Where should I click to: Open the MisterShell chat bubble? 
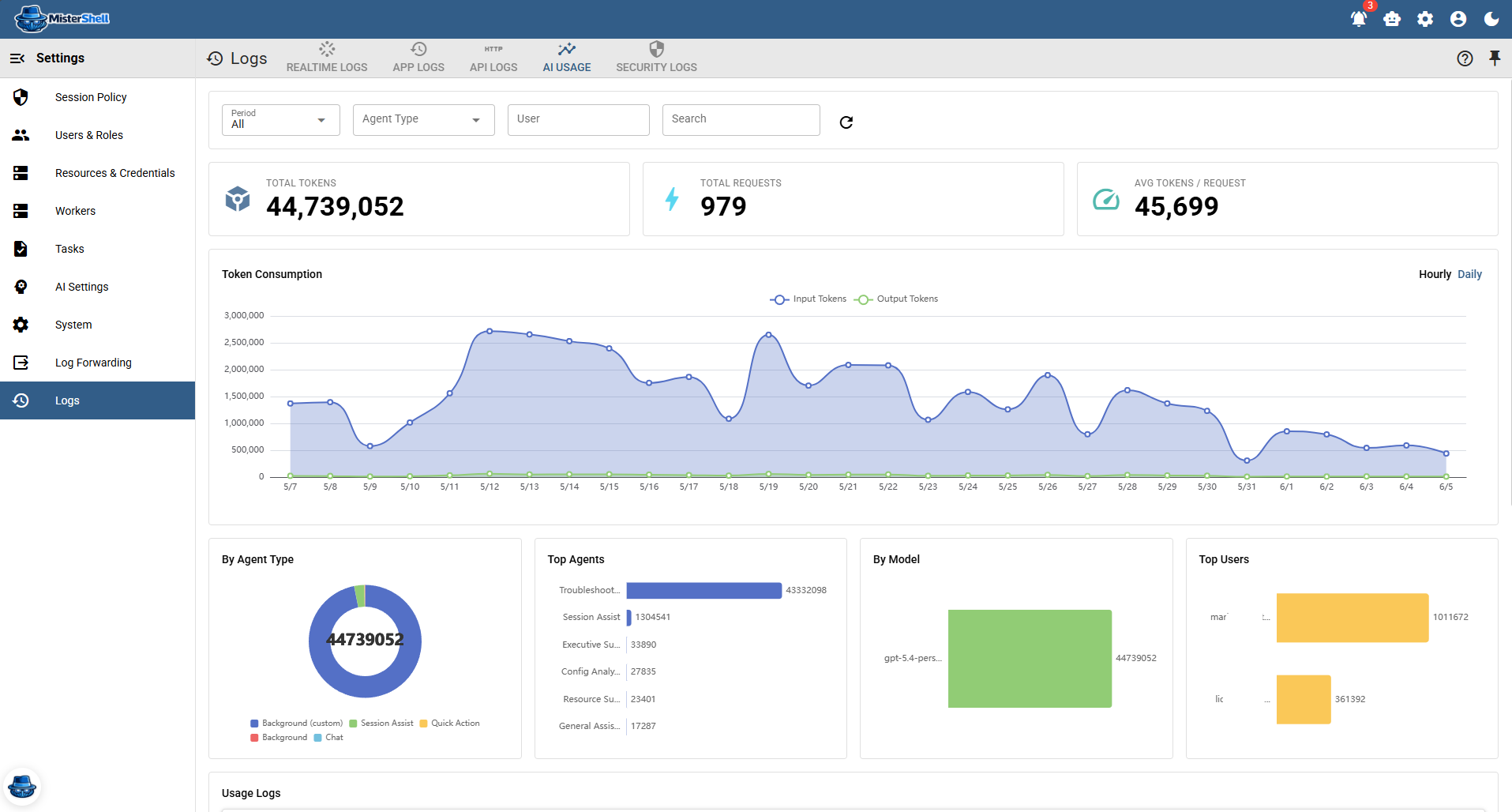click(x=22, y=787)
